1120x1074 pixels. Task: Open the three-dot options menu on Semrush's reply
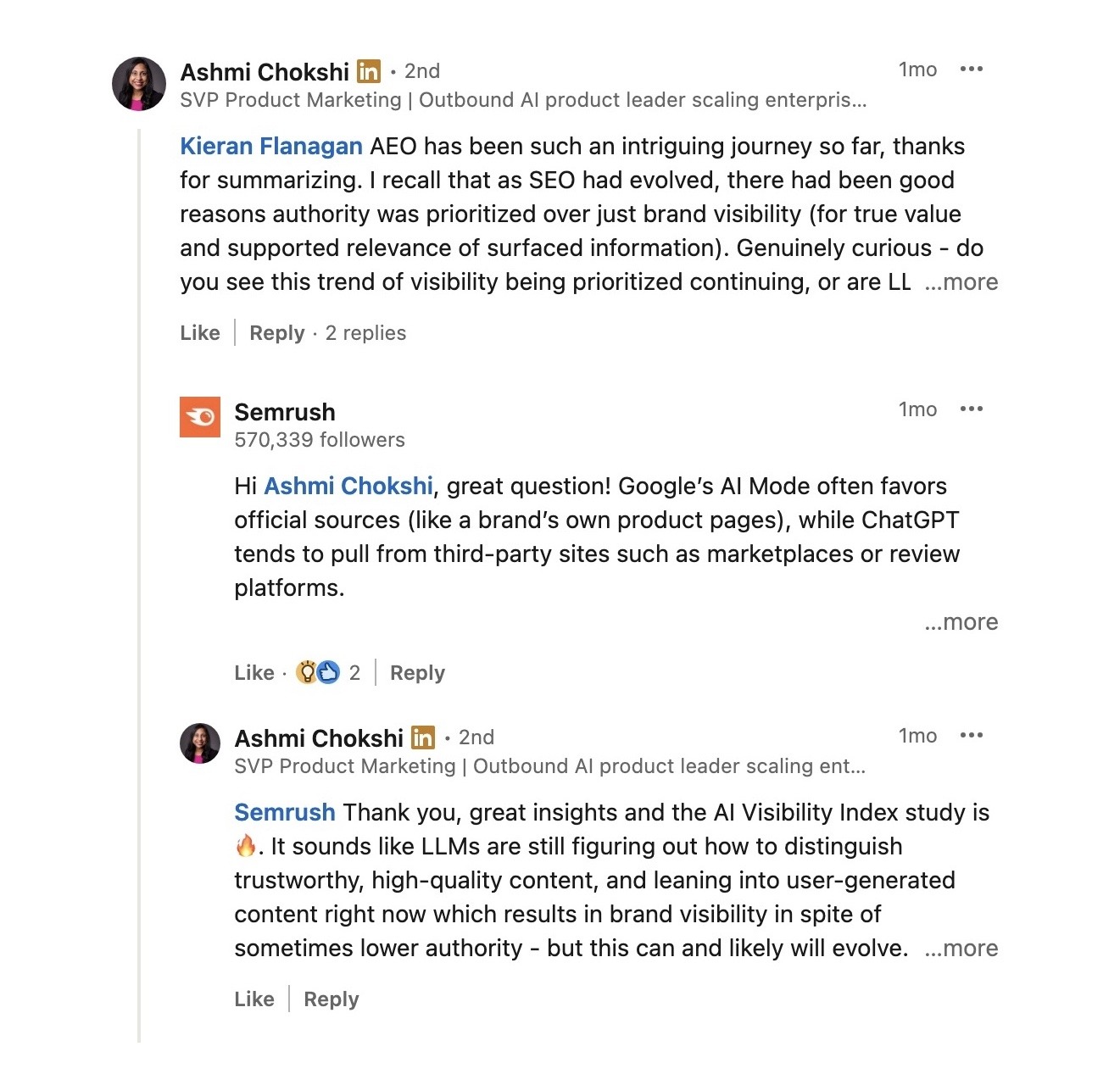(972, 409)
